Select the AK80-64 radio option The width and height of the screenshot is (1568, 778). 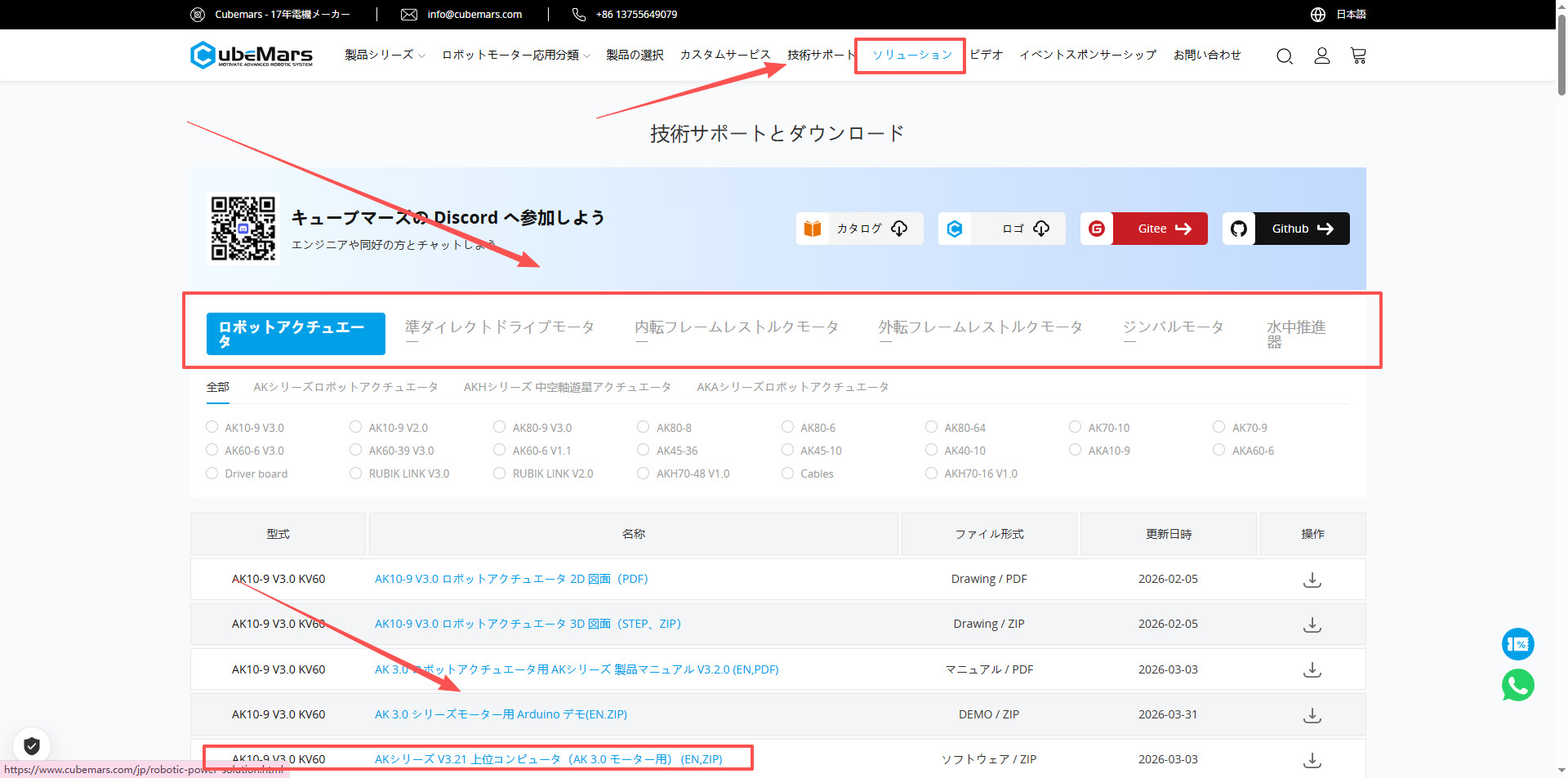click(x=932, y=427)
